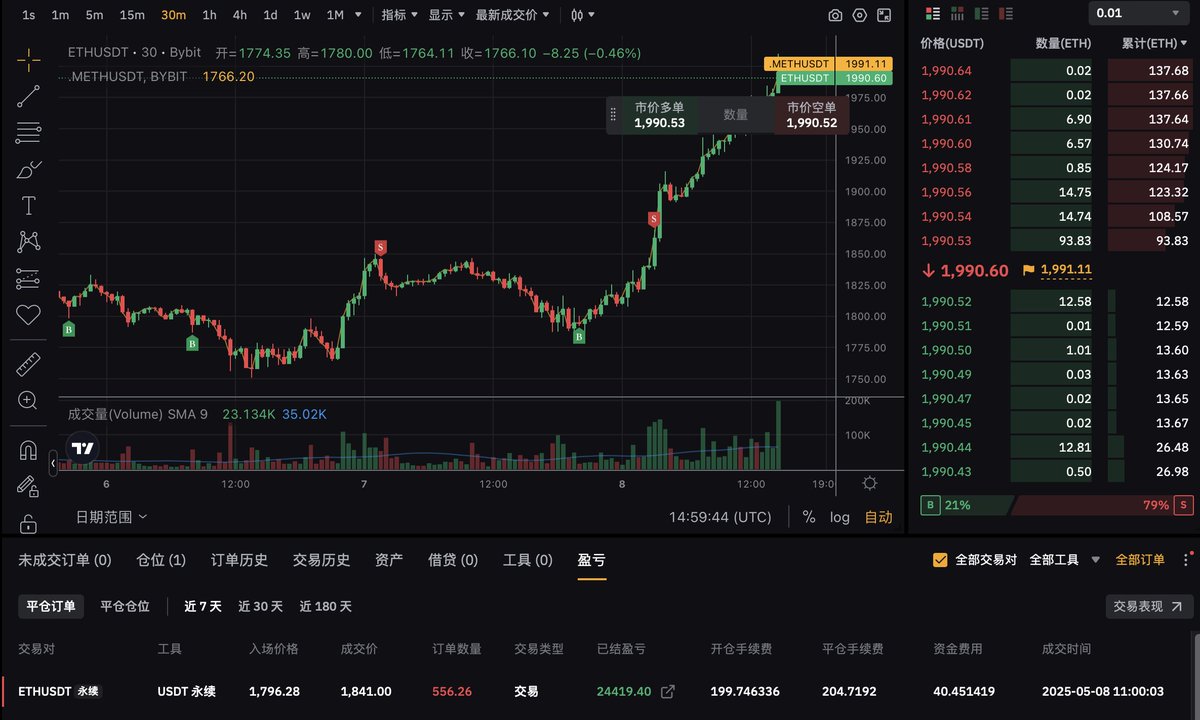Uncheck the 全部交易对 checkbox
The image size is (1200, 720).
[x=940, y=560]
